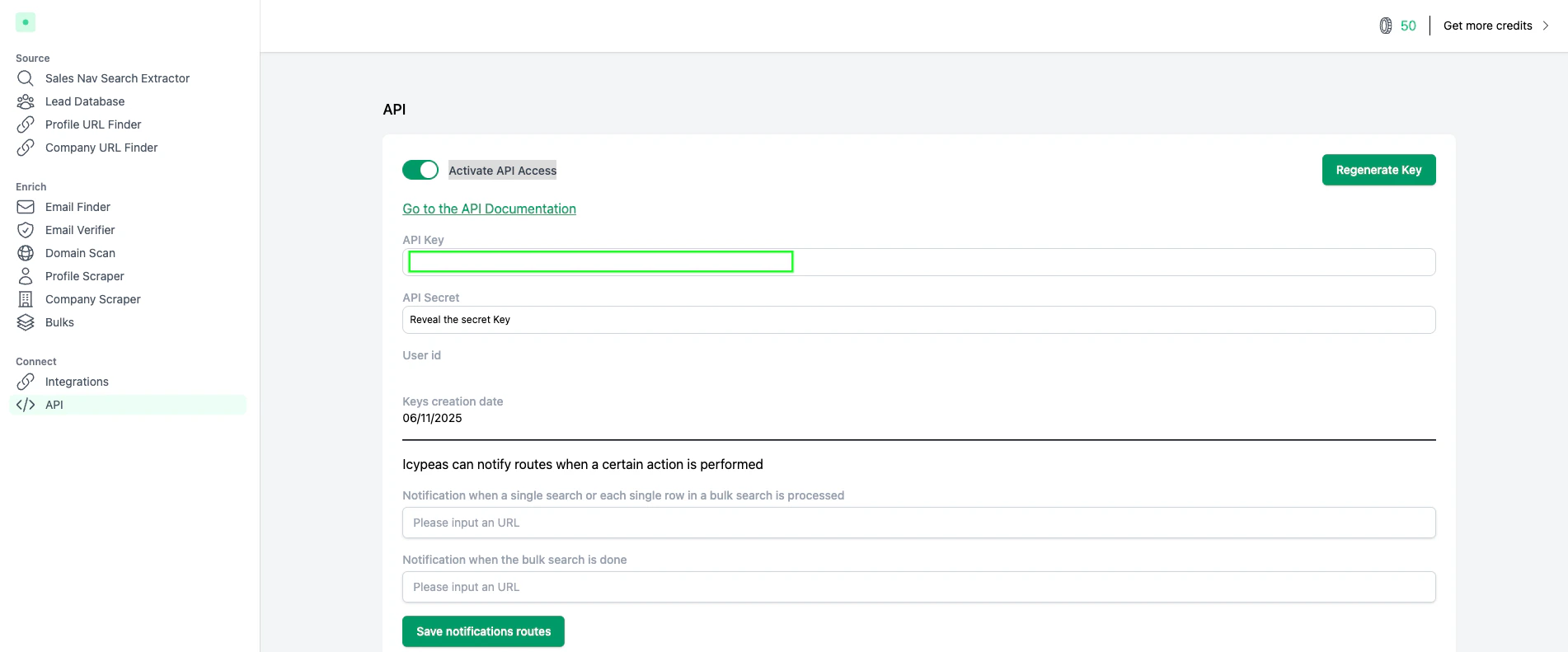Viewport: 1568px width, 652px height.
Task: Open the Lead Database menu item
Action: pos(85,101)
